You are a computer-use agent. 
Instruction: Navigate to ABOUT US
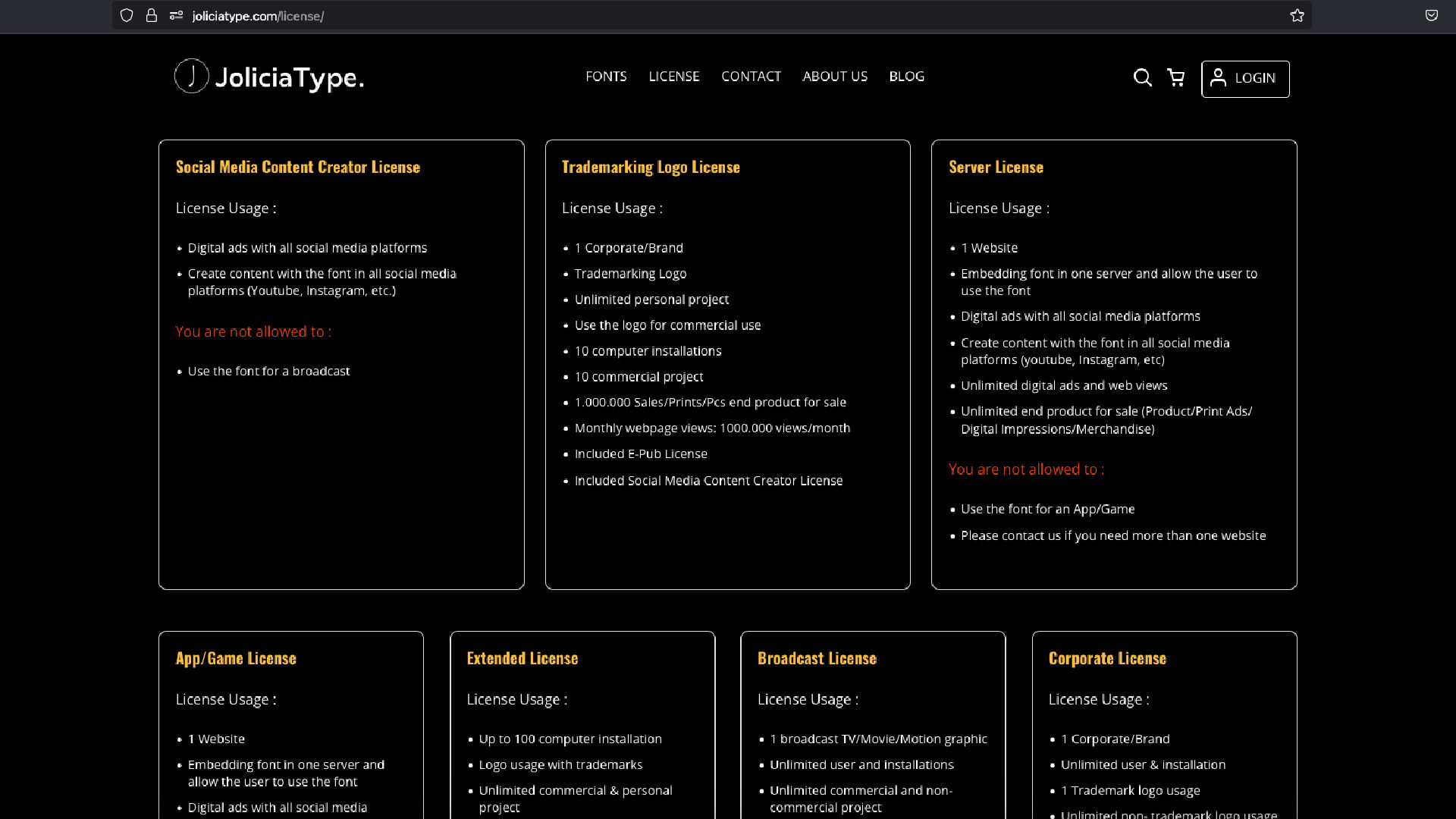(835, 77)
